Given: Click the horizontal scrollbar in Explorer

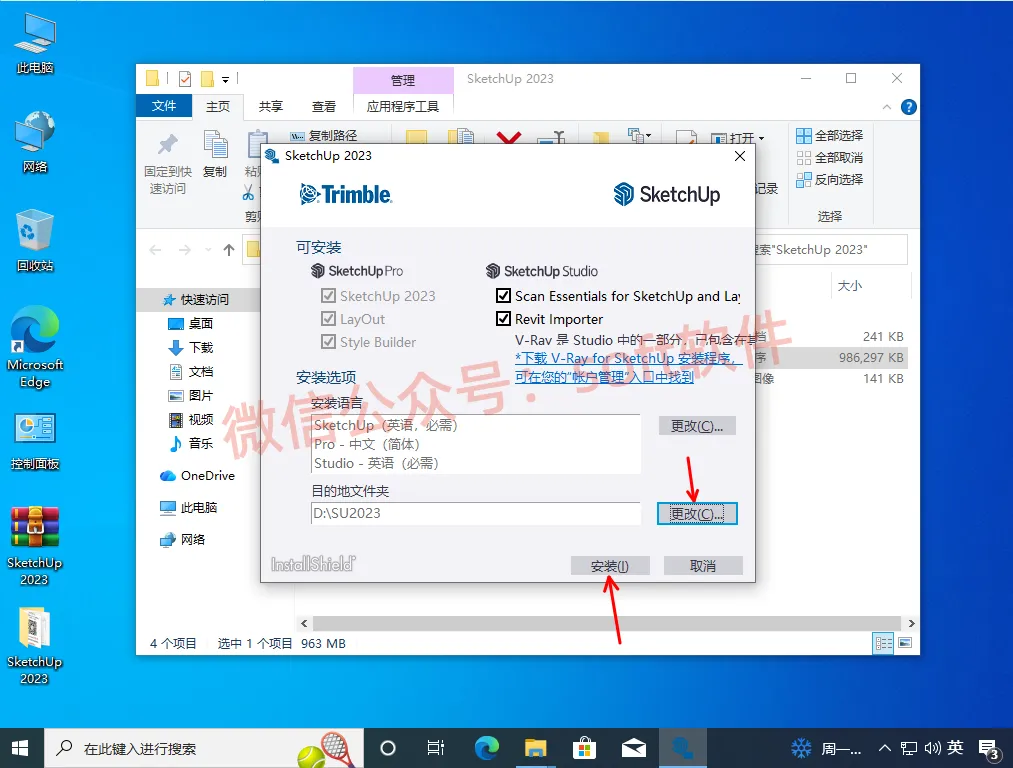Looking at the screenshot, I should 605,623.
